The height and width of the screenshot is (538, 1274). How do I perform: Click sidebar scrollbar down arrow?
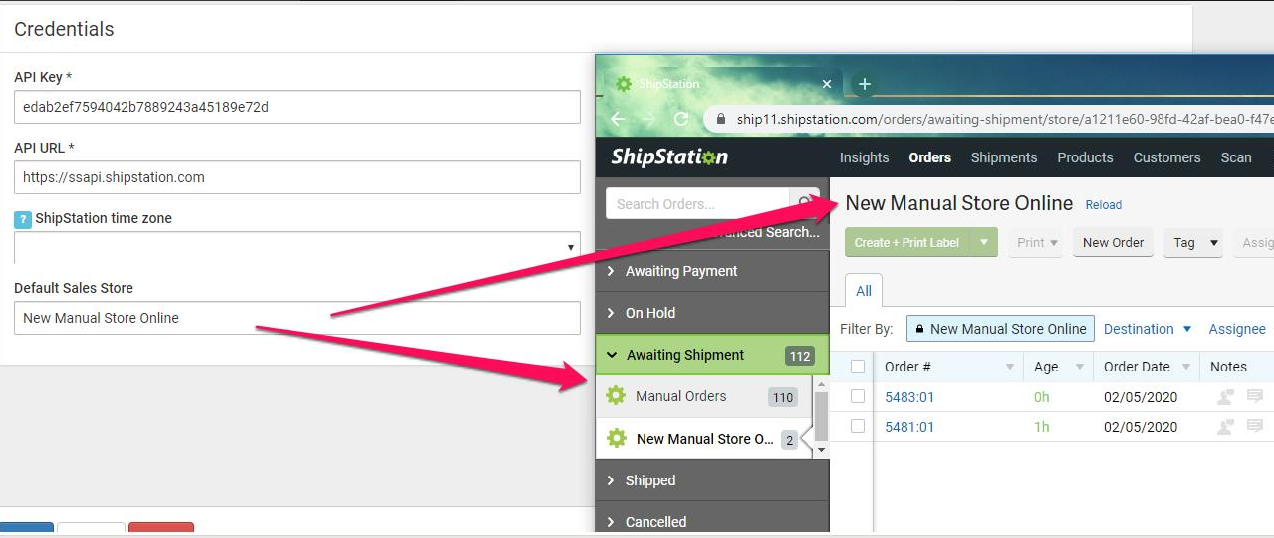click(x=822, y=451)
